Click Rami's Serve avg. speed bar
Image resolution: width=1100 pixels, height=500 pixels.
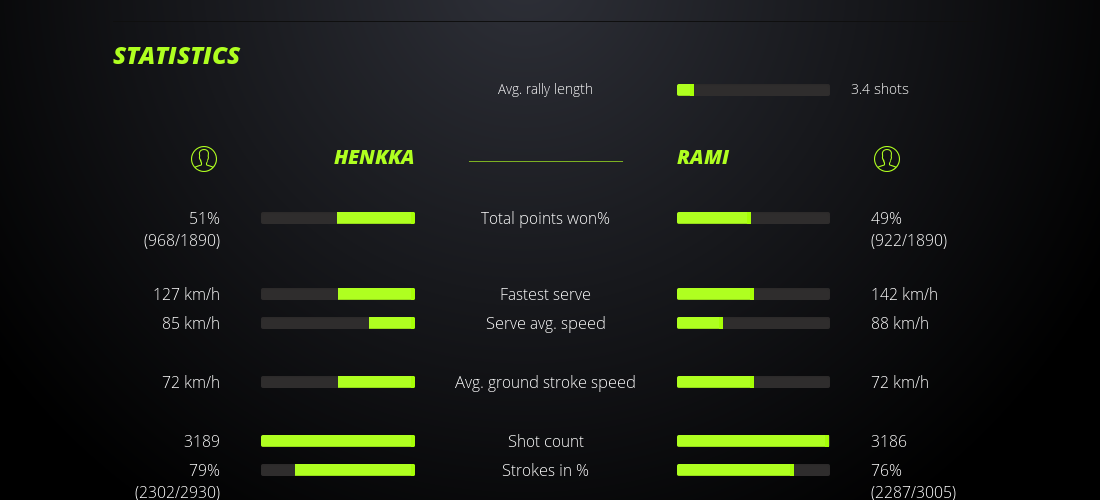pyautogui.click(x=753, y=323)
